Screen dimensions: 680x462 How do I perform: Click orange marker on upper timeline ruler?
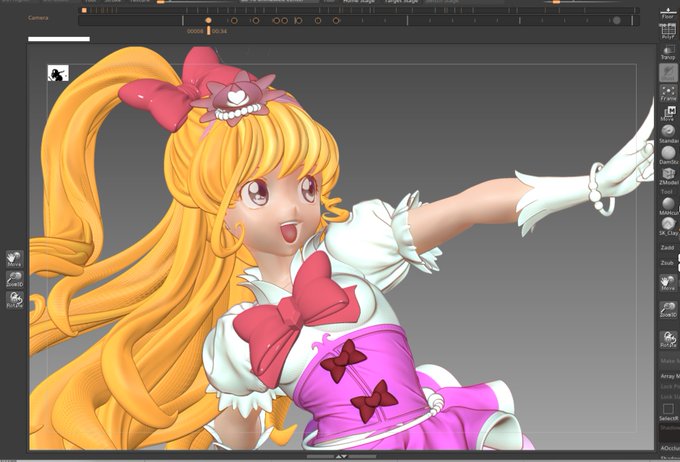[84, 10]
